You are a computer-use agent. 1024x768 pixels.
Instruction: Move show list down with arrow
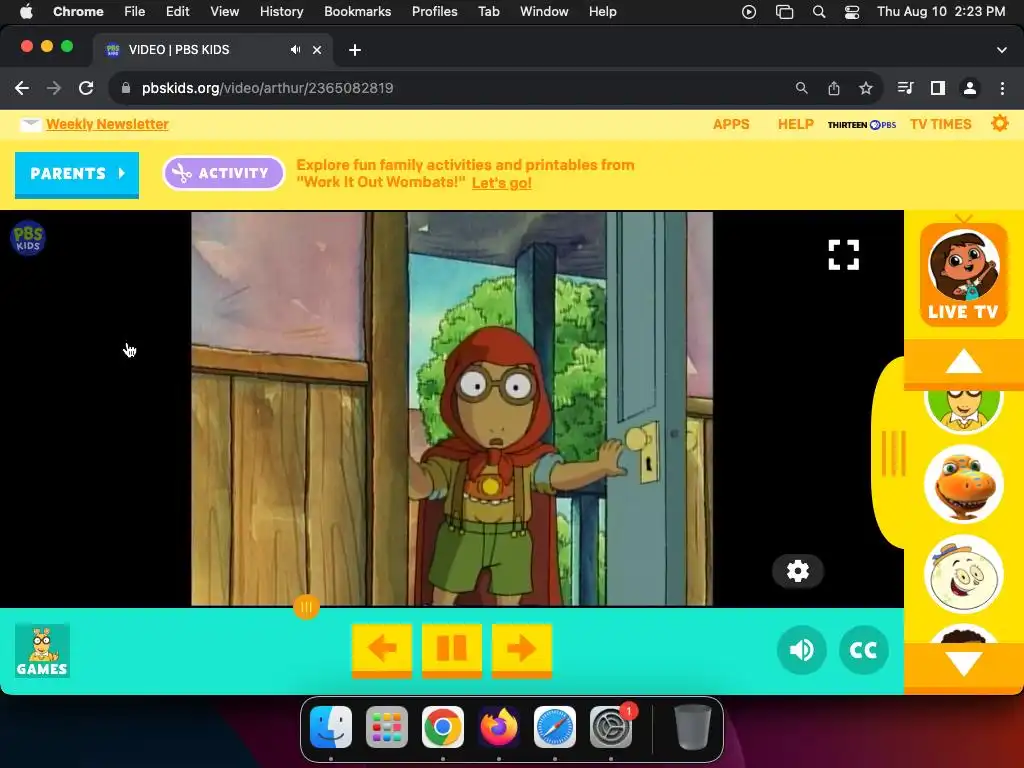tap(963, 664)
